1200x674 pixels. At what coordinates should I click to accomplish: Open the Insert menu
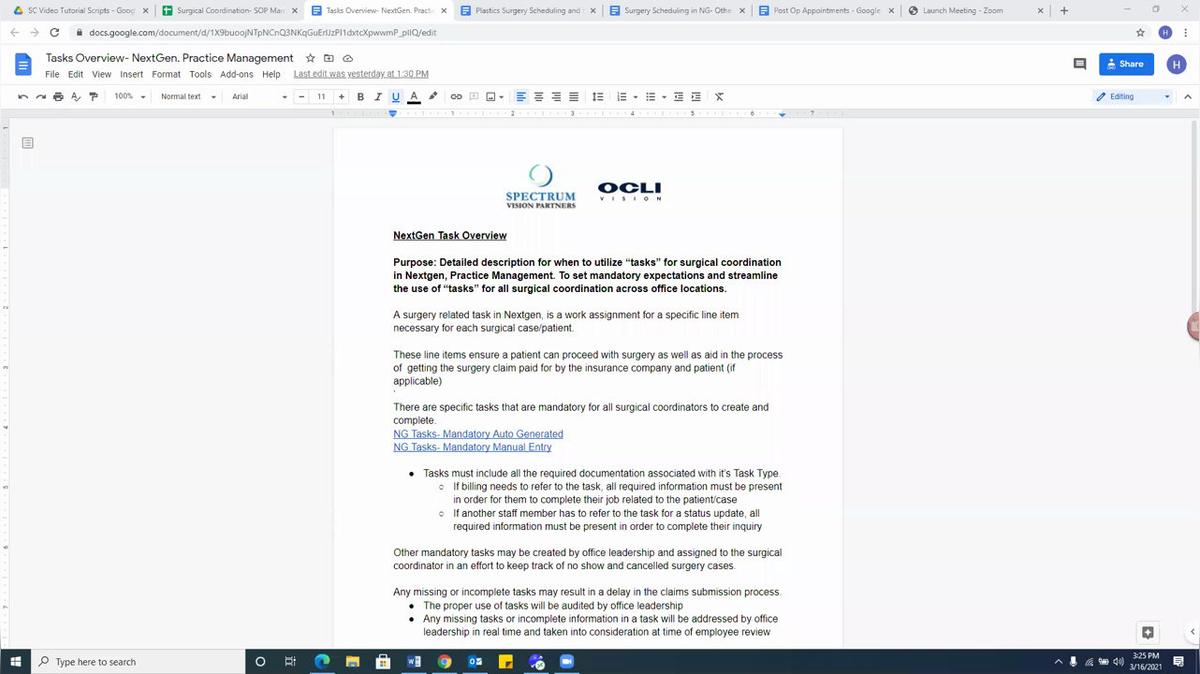pos(131,73)
